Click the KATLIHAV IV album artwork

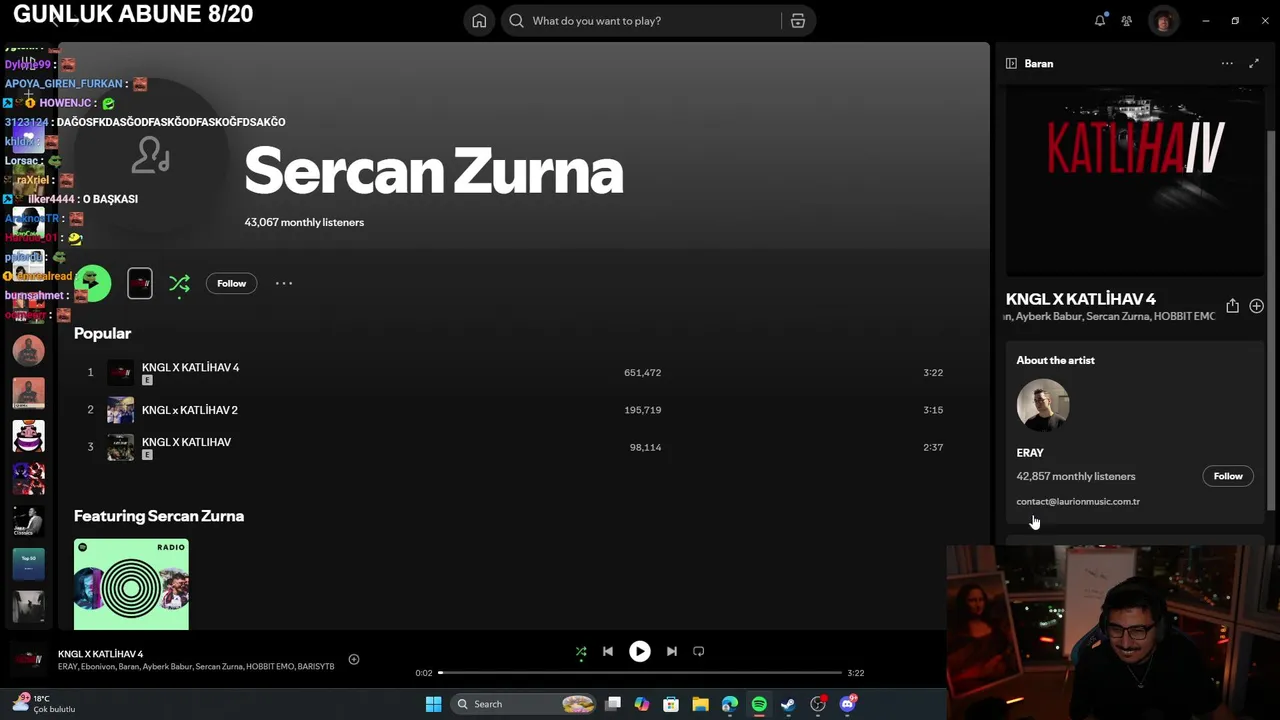coord(1135,180)
